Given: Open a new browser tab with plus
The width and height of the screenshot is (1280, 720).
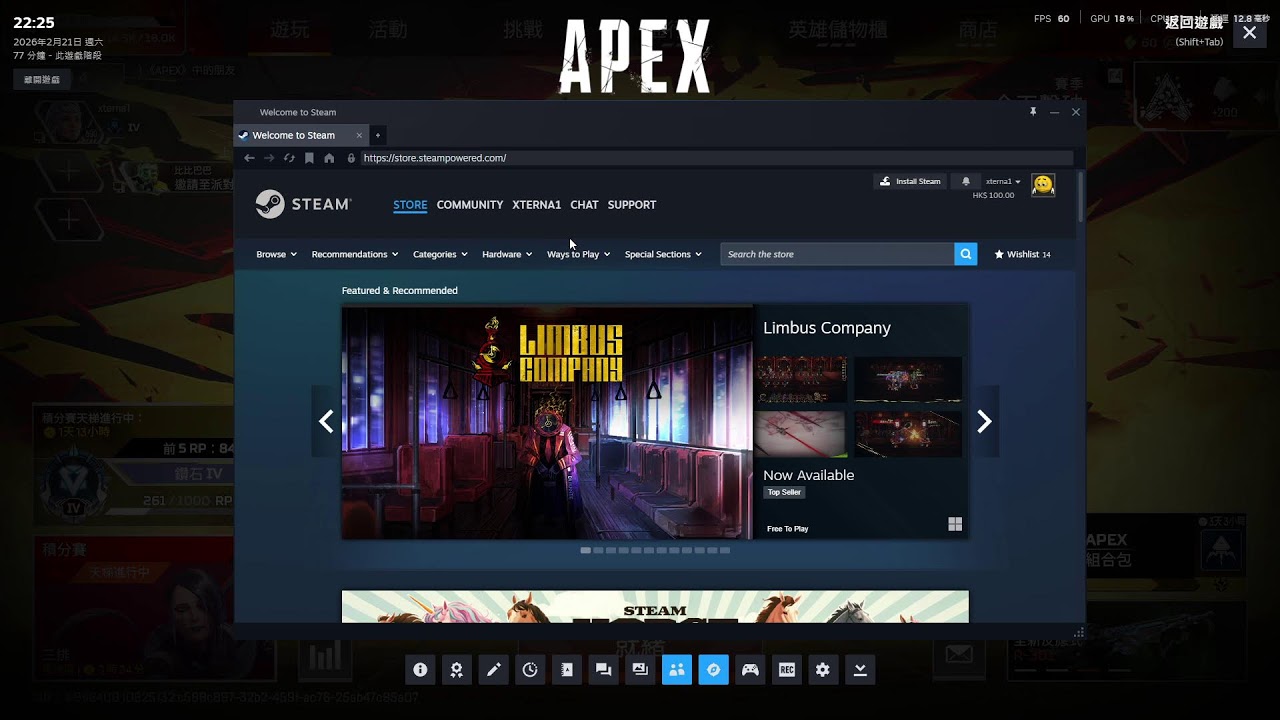Looking at the screenshot, I should [377, 135].
